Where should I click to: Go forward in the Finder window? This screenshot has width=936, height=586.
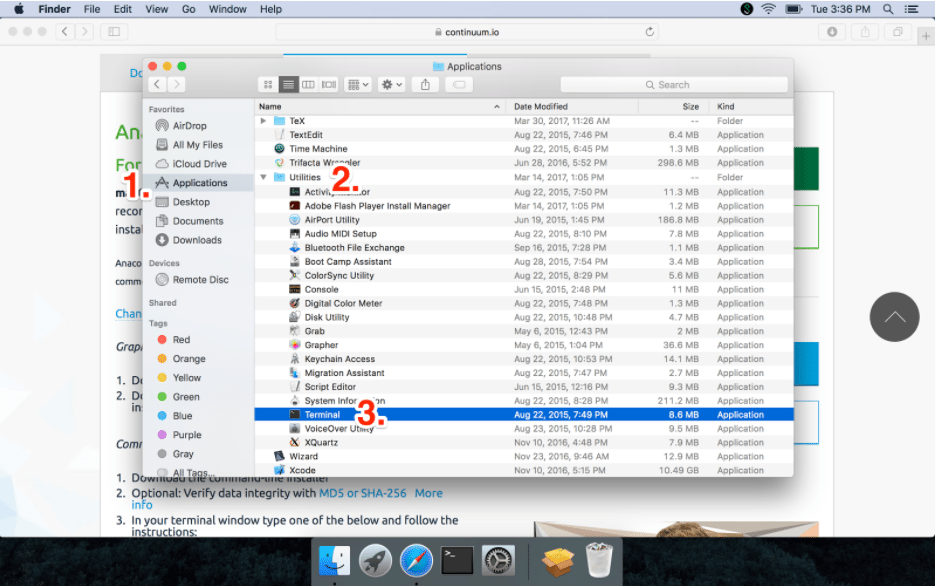pos(176,84)
